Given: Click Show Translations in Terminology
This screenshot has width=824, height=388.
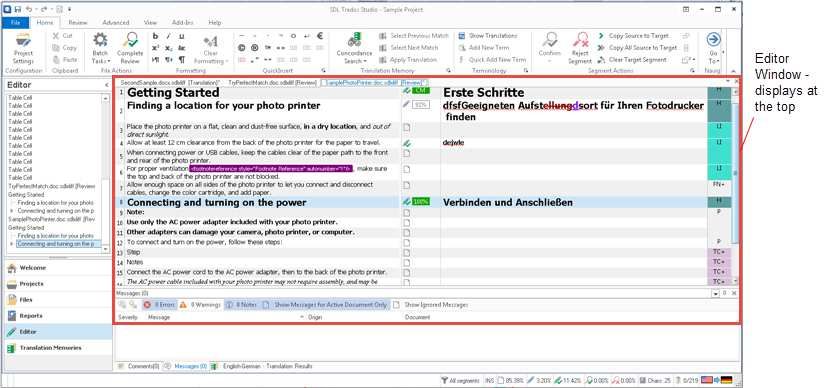Looking at the screenshot, I should tap(488, 36).
